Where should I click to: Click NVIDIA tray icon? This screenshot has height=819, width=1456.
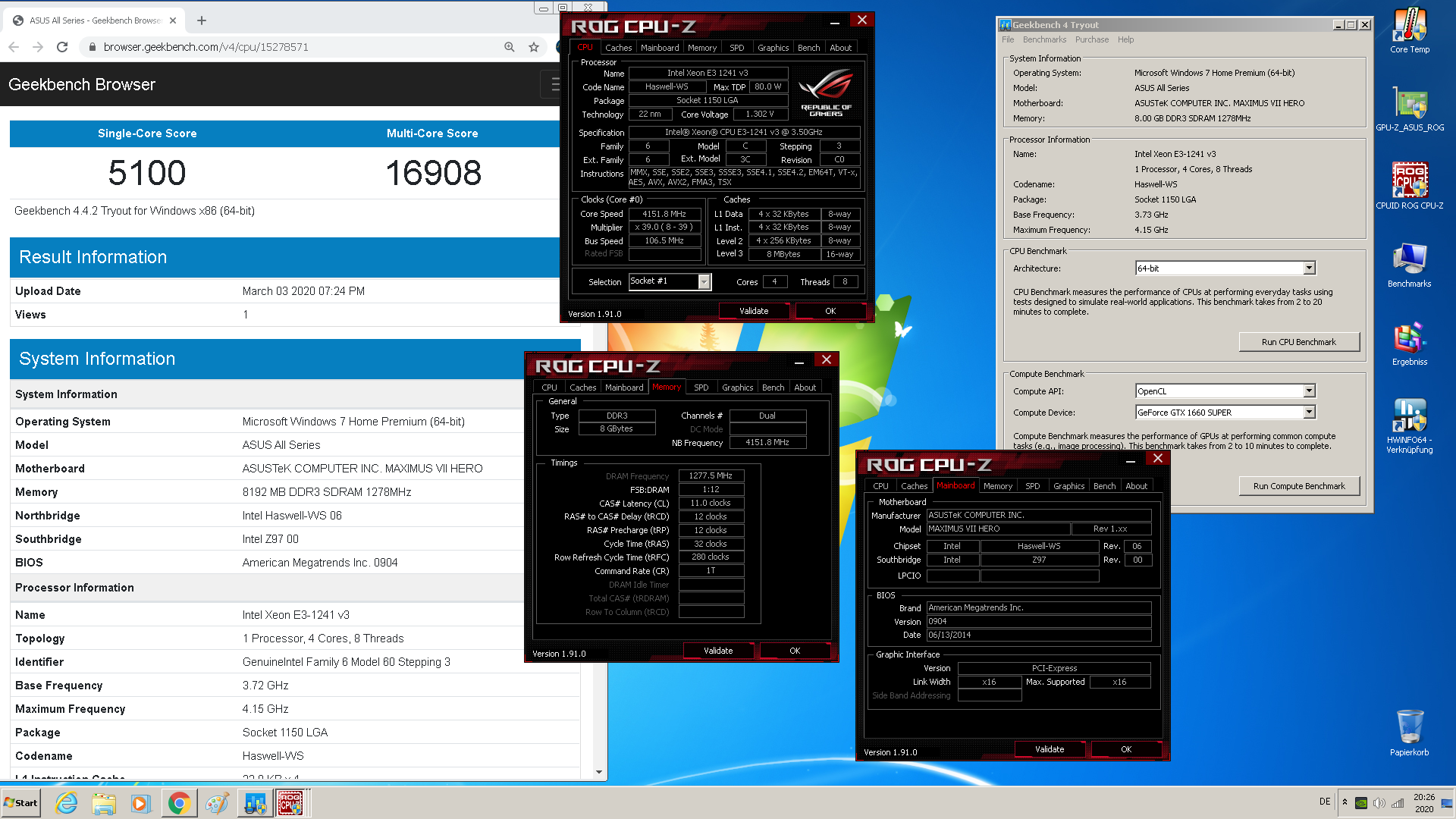point(1361,803)
